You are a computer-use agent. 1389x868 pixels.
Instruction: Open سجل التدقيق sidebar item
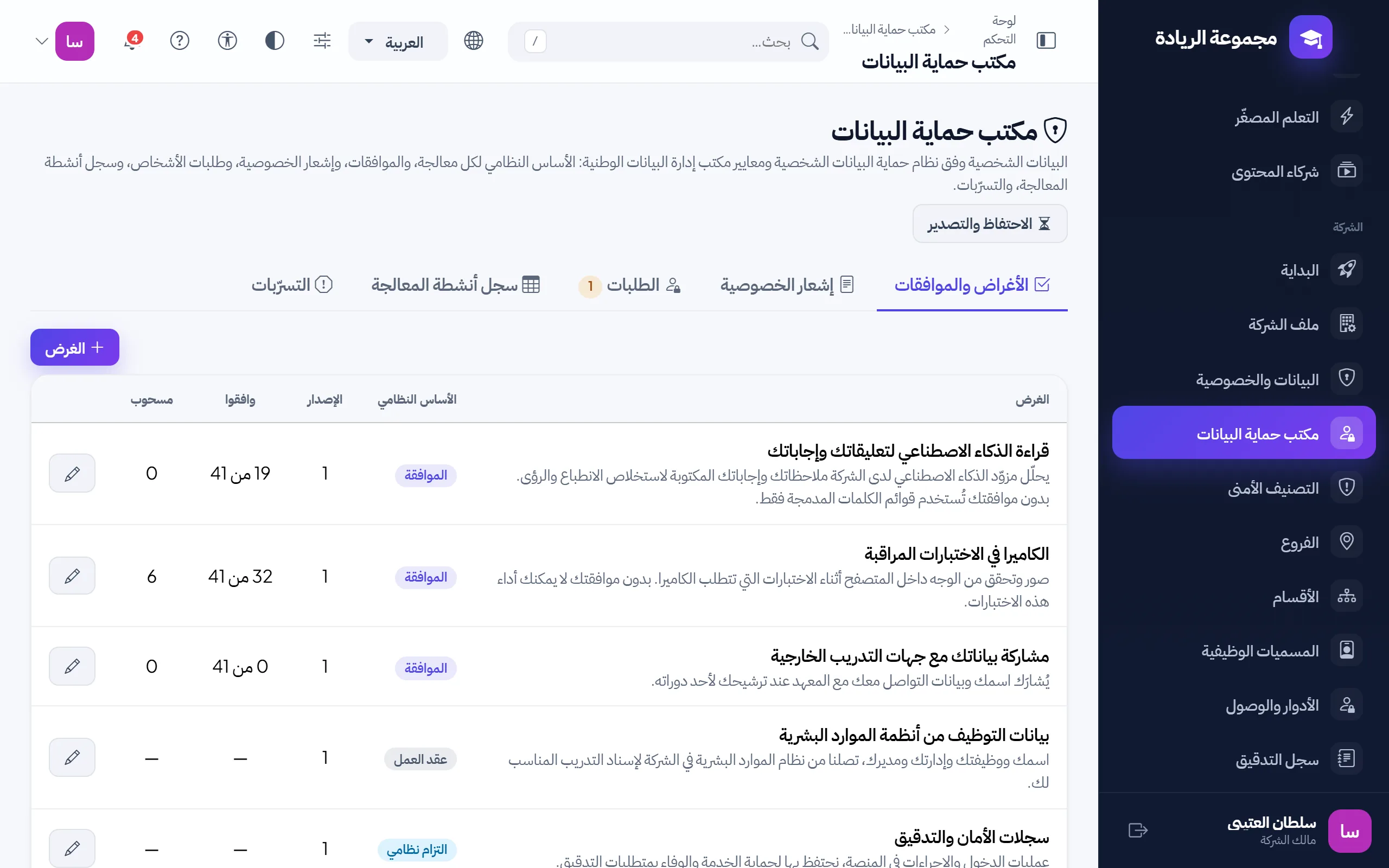(1243, 759)
